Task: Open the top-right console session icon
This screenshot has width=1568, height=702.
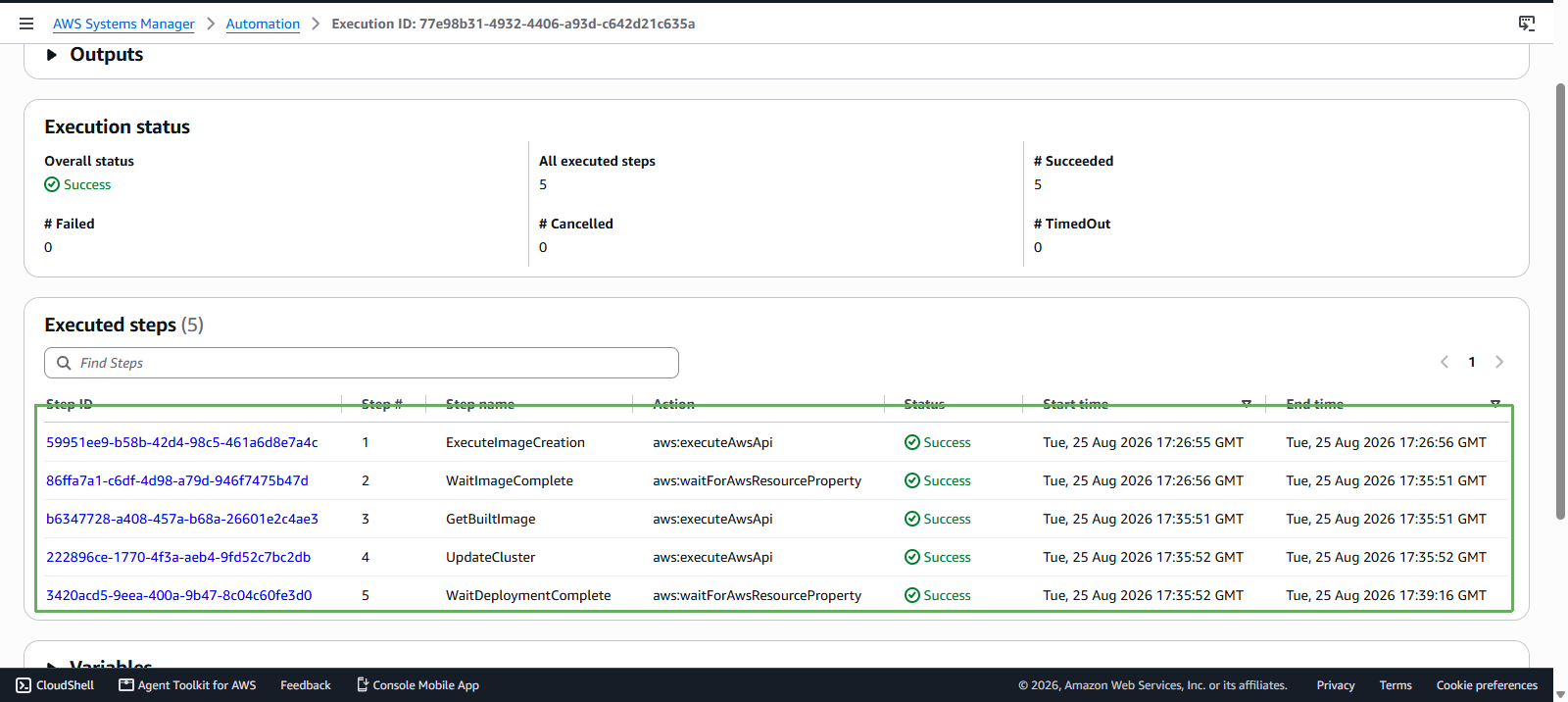Action: 1526,24
